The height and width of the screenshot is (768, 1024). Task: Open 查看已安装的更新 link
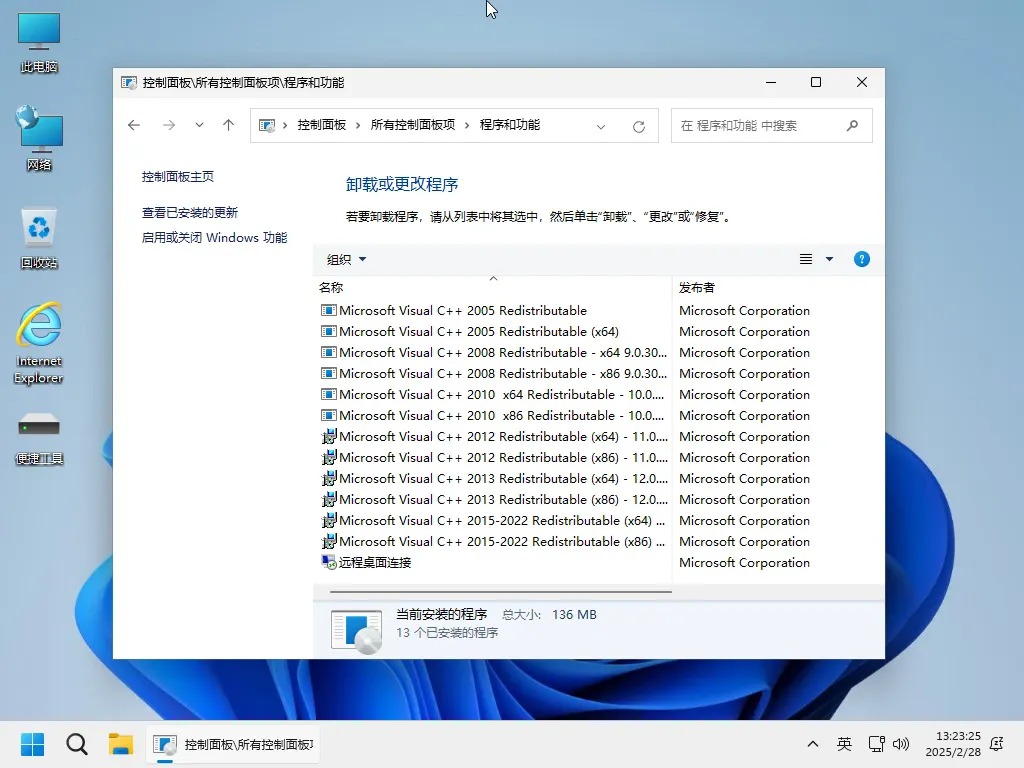point(189,212)
